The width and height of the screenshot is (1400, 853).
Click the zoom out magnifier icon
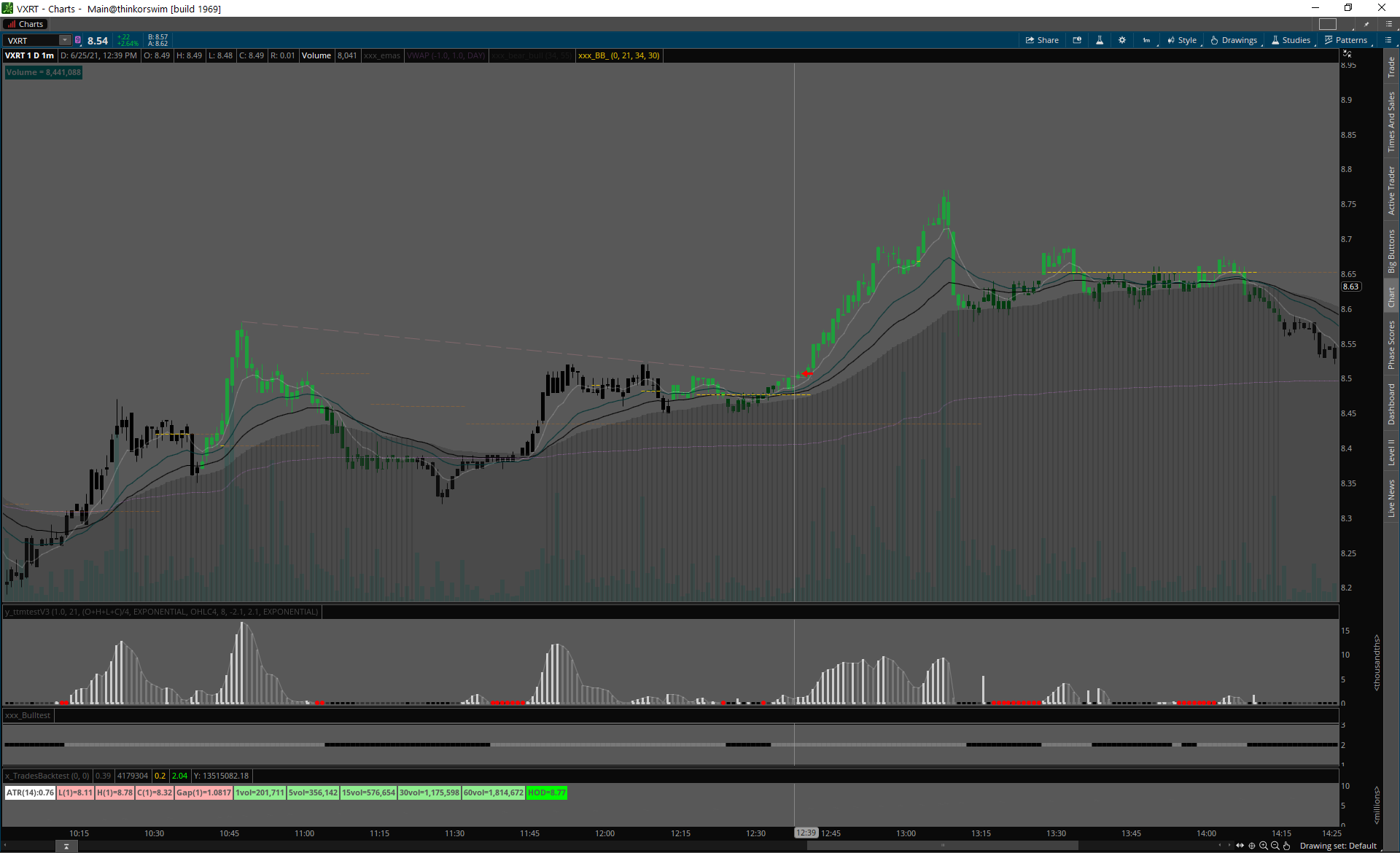point(1275,846)
